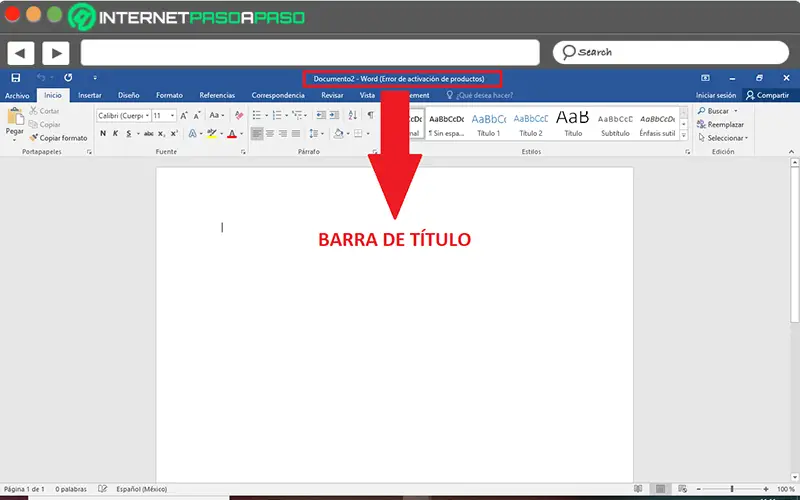Viewport: 800px width, 500px height.
Task: Click the zoom slider handle in status bar
Action: 732,489
